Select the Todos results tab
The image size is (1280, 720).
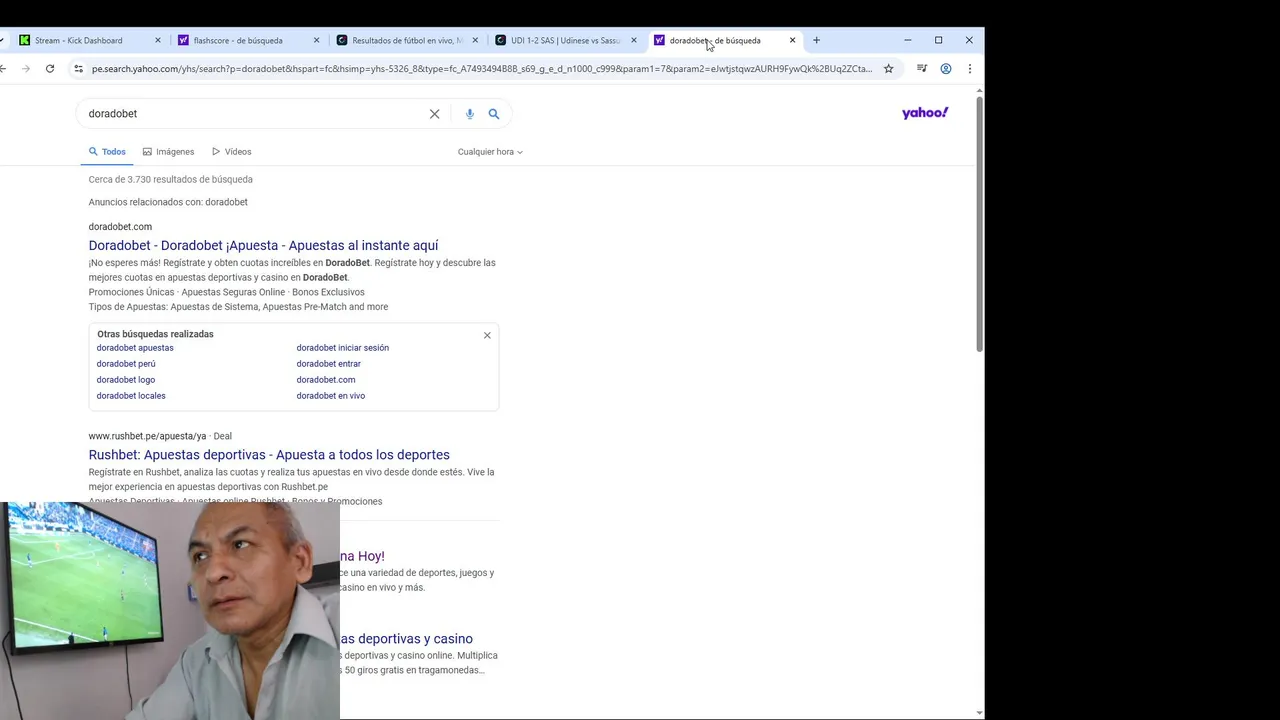(107, 152)
